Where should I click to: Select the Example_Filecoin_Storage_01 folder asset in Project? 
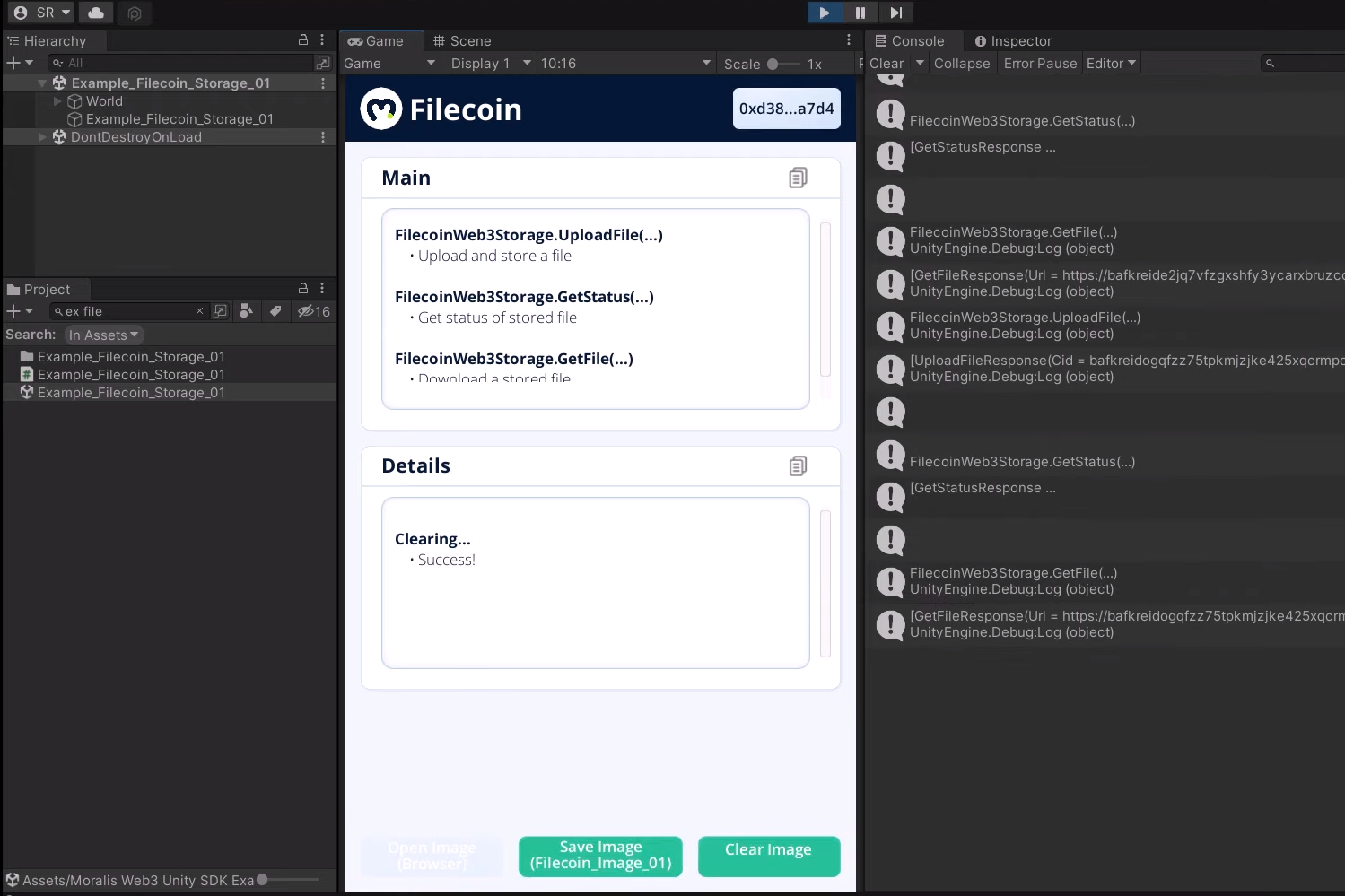(x=123, y=357)
